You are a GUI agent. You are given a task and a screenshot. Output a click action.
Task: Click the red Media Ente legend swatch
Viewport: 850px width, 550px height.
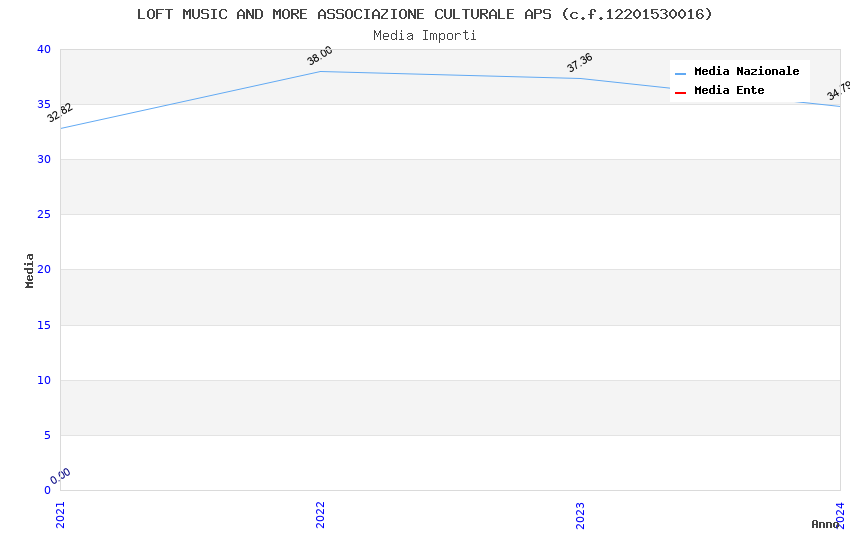[680, 92]
